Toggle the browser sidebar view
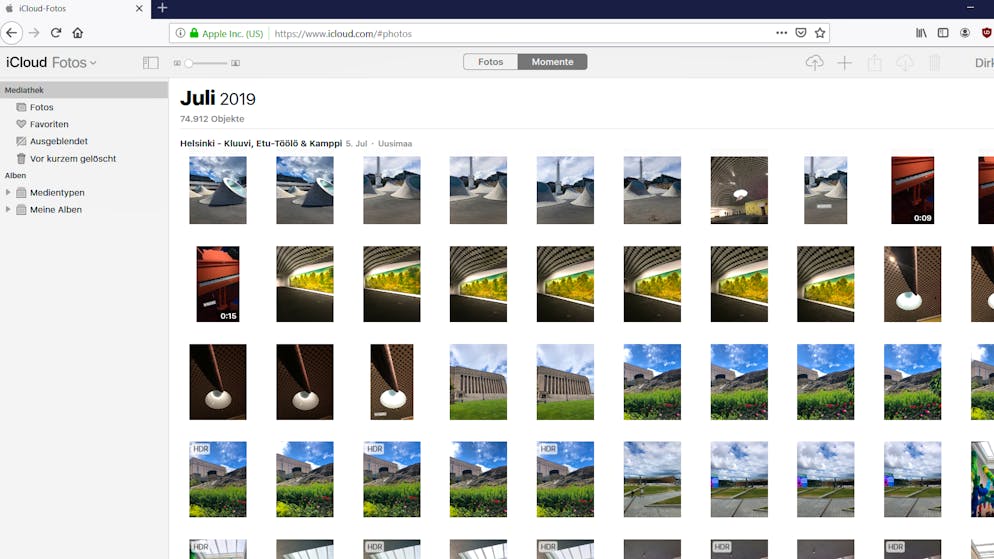Screen dimensions: 994x559 943,33
